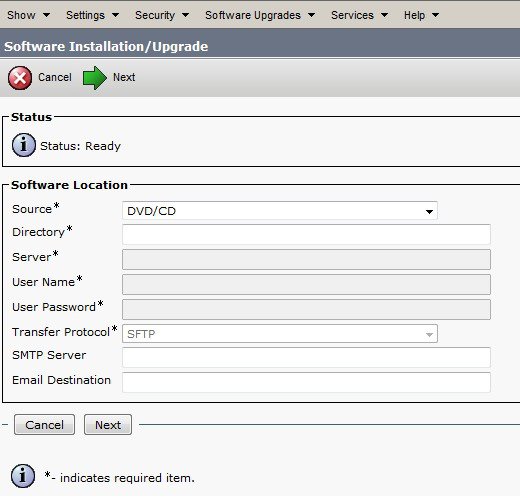Viewport: 520px width, 499px height.
Task: Click the Next text in top toolbar
Action: coord(124,77)
